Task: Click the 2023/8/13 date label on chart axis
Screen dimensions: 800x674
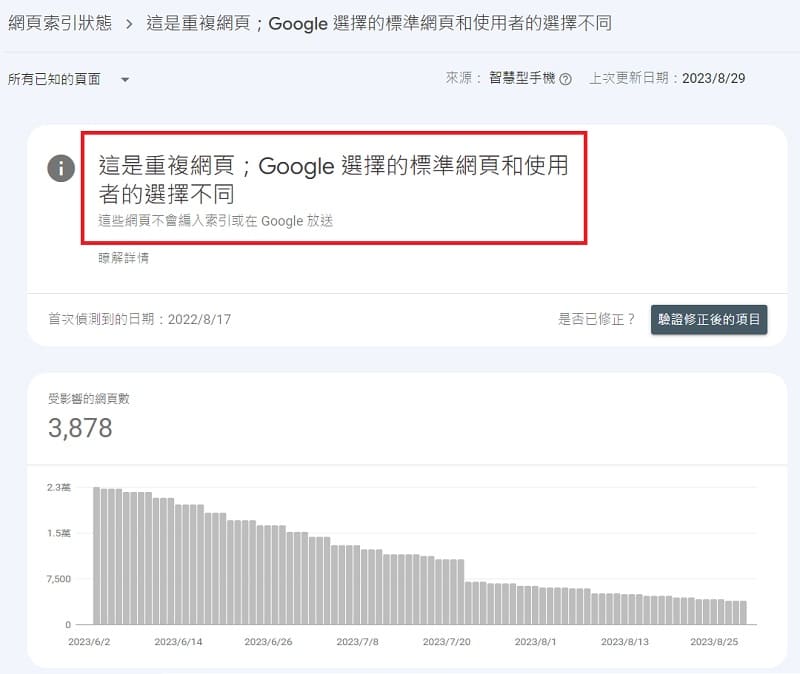Action: [624, 641]
